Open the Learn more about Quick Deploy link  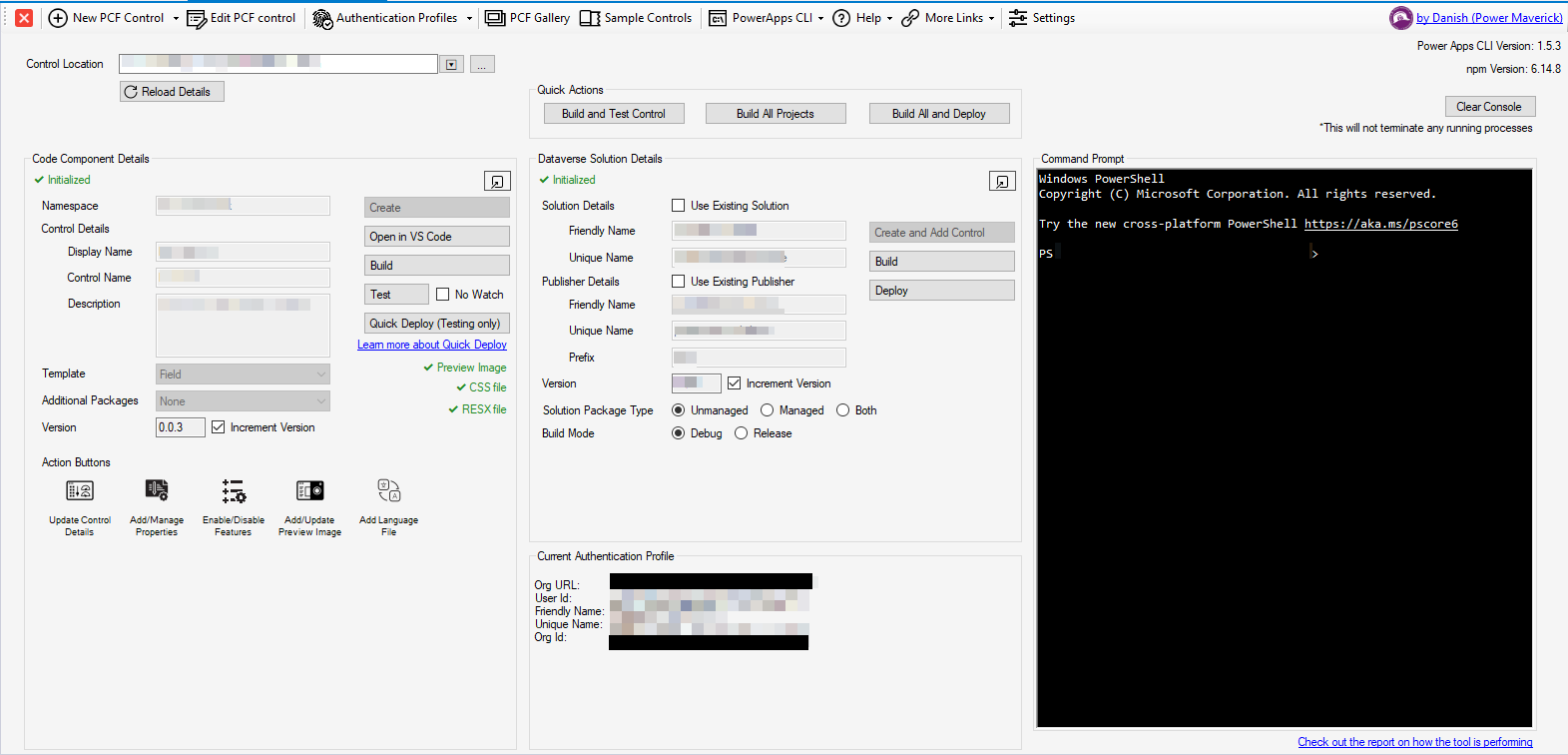pyautogui.click(x=432, y=345)
